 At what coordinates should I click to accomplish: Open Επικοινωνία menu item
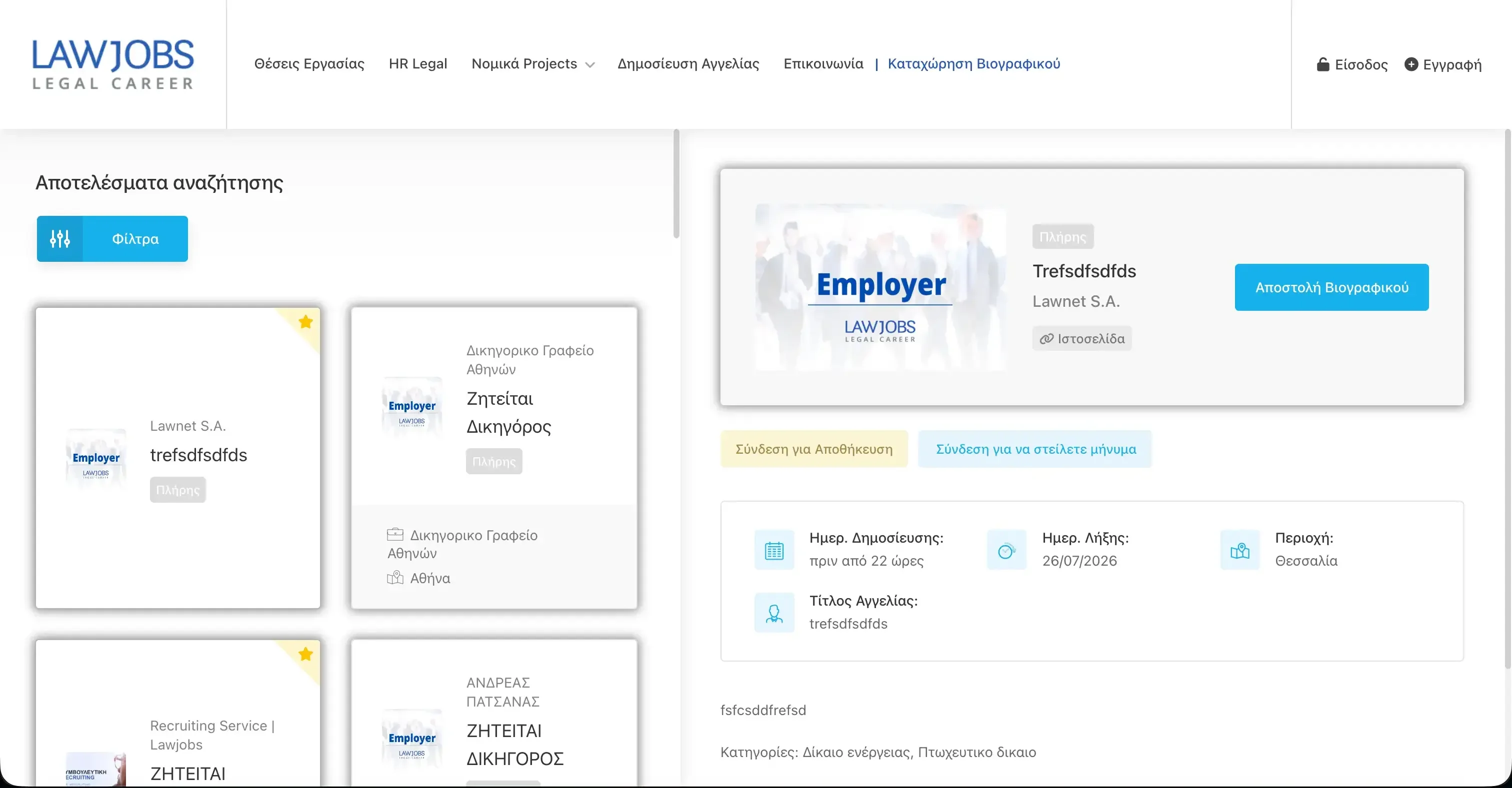823,63
